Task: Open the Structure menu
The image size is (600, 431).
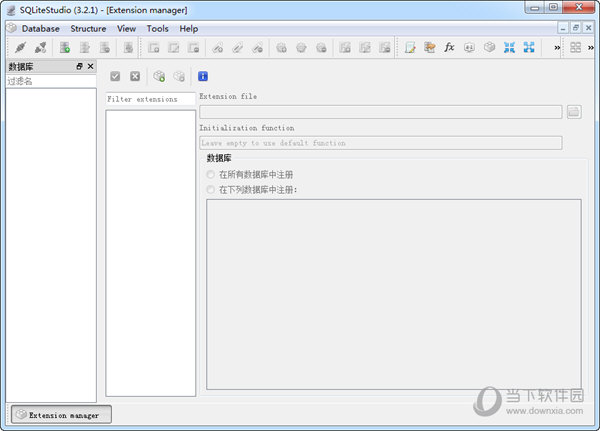Action: pos(88,29)
